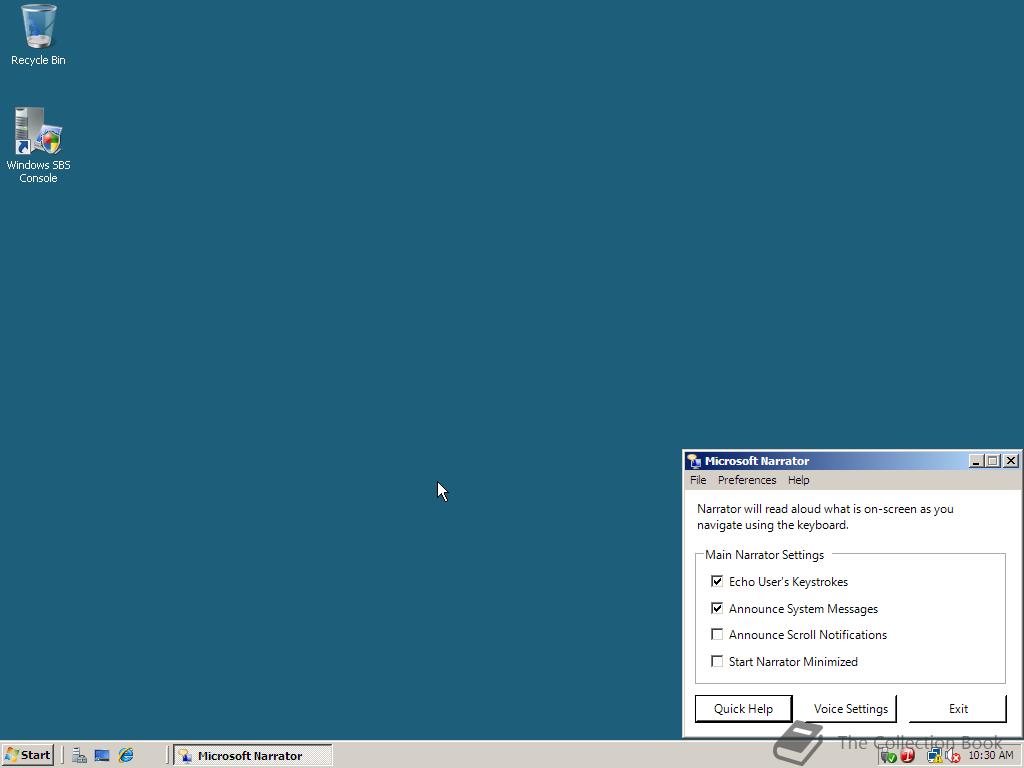Viewport: 1024px width, 768px height.
Task: Click the red alert tray icon
Action: click(908, 756)
